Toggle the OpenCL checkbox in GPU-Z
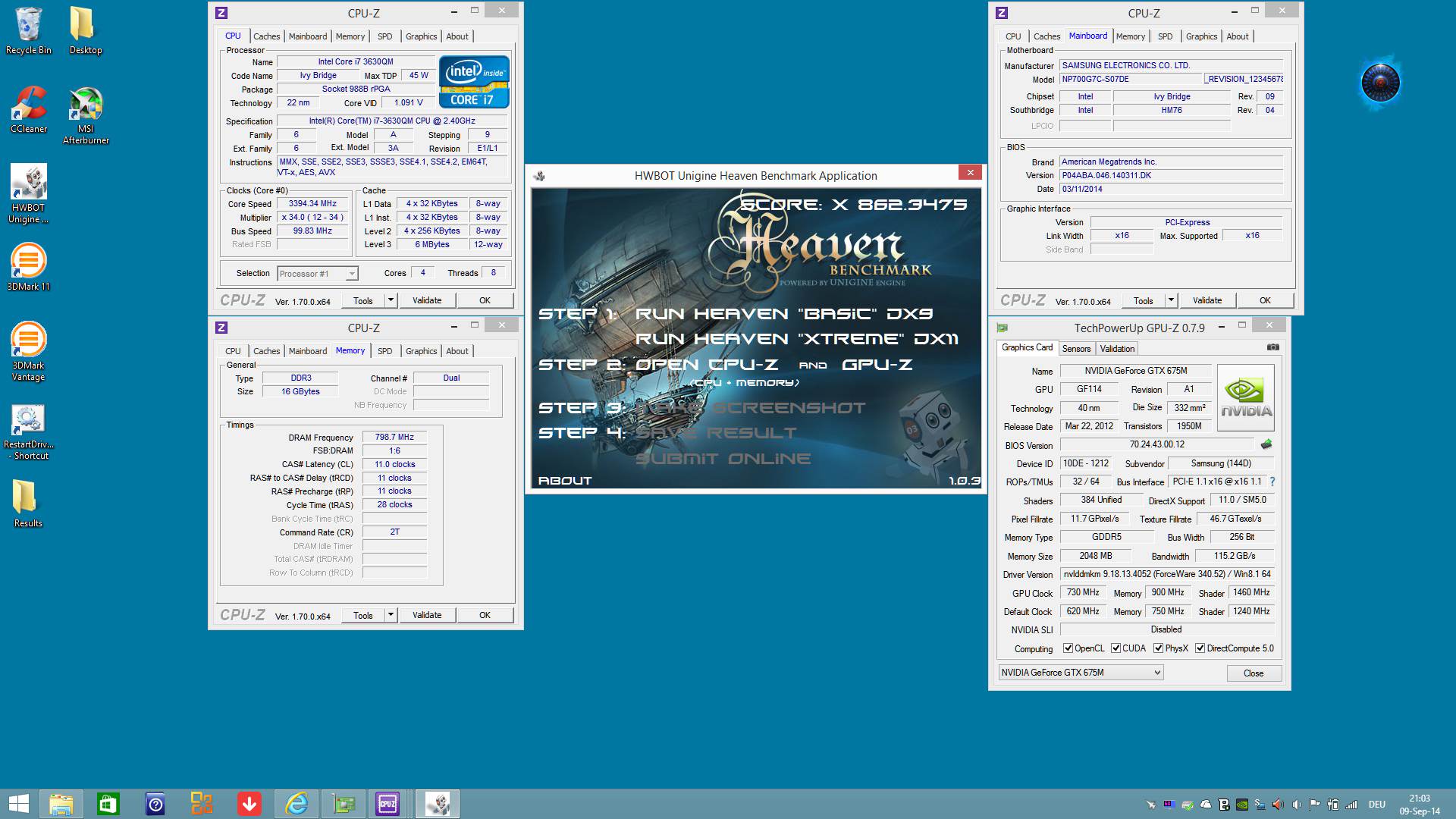Image resolution: width=1456 pixels, height=819 pixels. click(x=1068, y=648)
